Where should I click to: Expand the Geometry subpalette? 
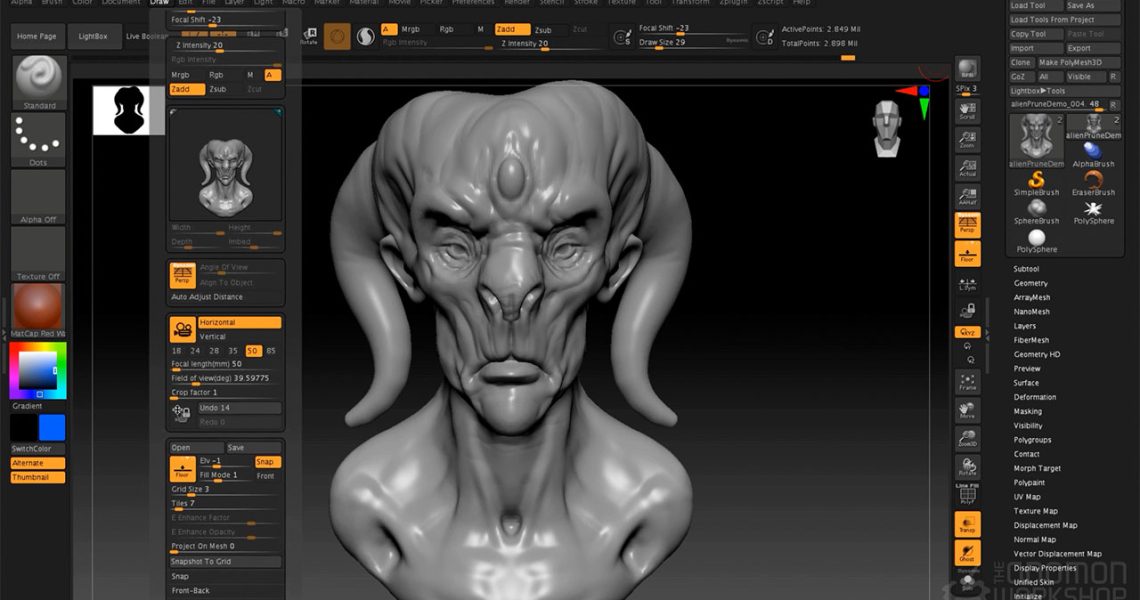tap(1030, 283)
